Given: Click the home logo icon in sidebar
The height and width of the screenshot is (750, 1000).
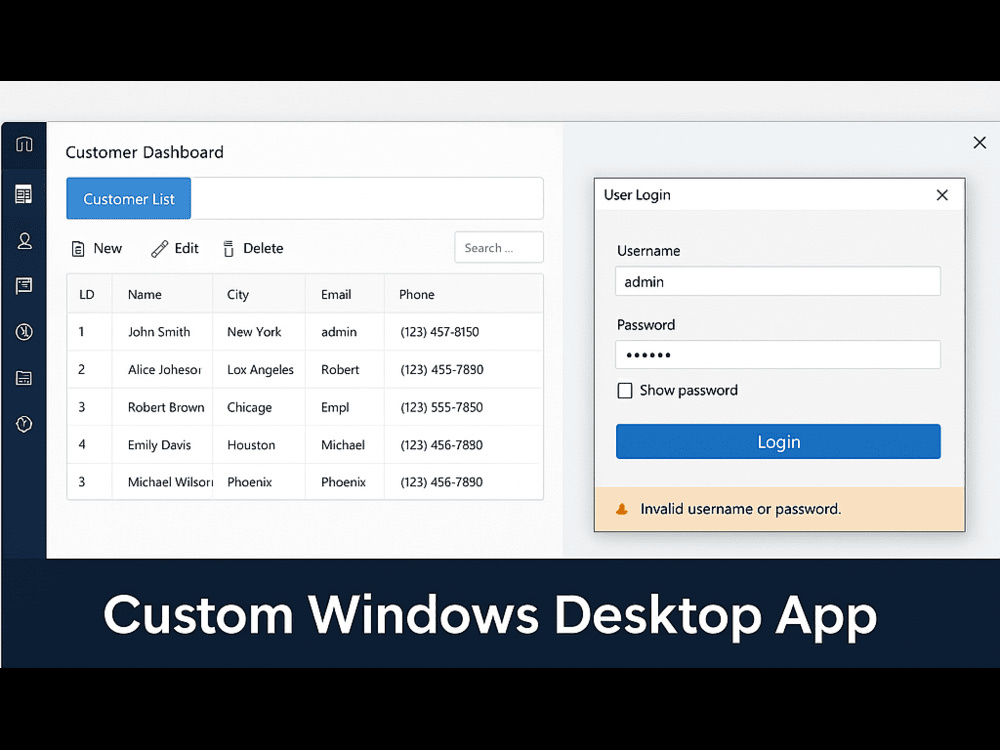Looking at the screenshot, I should [24, 144].
